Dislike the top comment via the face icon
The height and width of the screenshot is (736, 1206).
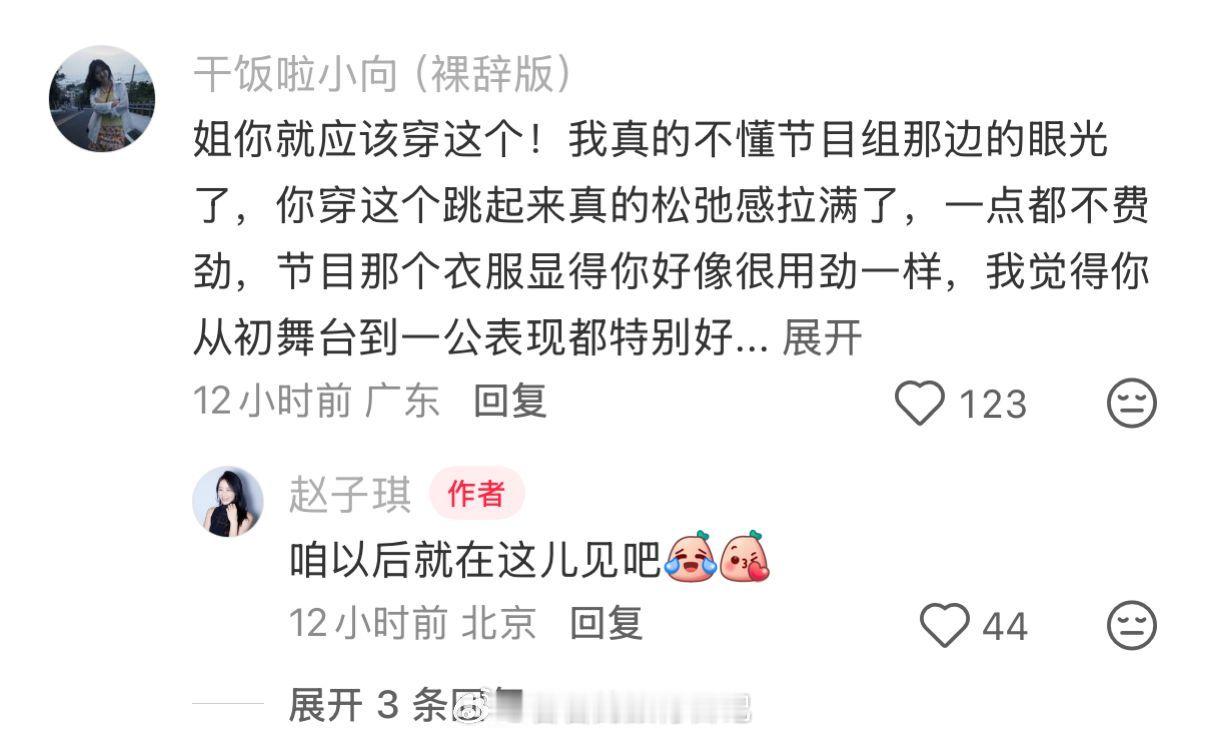pyautogui.click(x=1132, y=404)
